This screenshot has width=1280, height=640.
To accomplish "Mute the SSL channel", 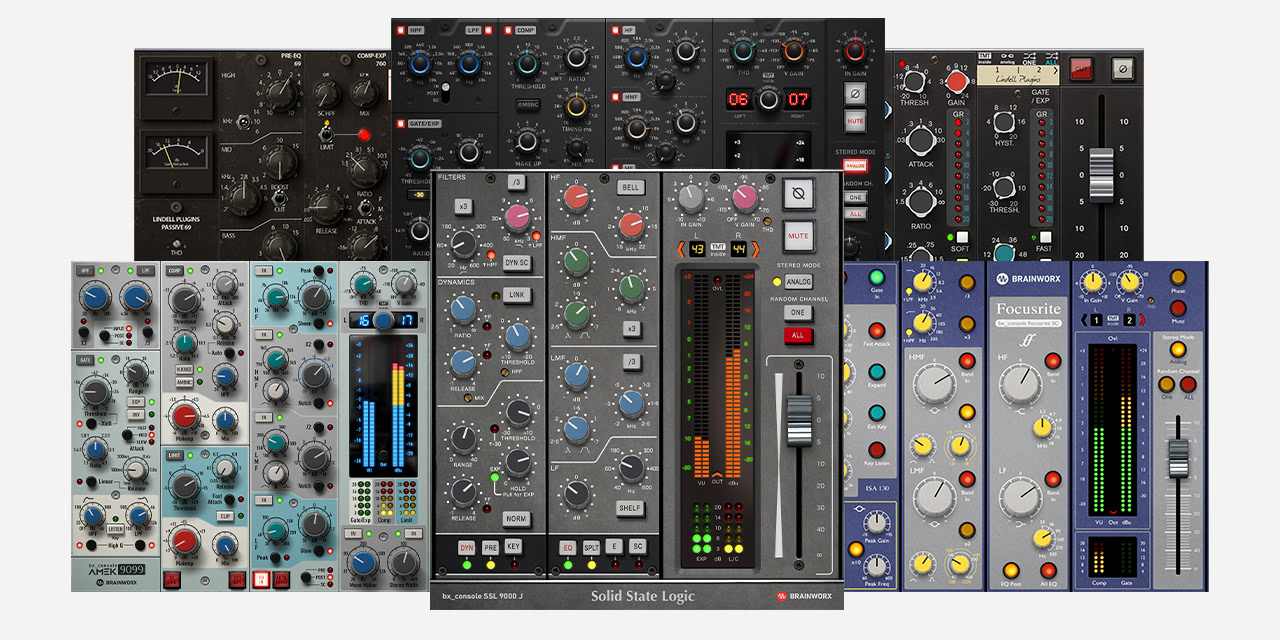I will tap(799, 233).
